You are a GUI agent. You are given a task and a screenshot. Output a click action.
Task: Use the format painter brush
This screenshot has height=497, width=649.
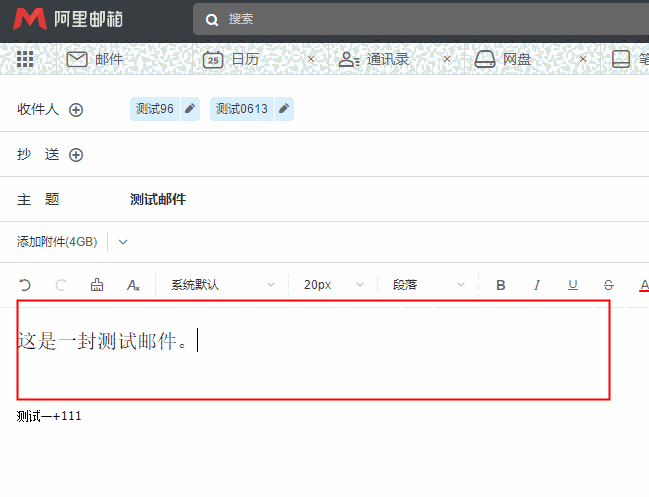coord(97,285)
